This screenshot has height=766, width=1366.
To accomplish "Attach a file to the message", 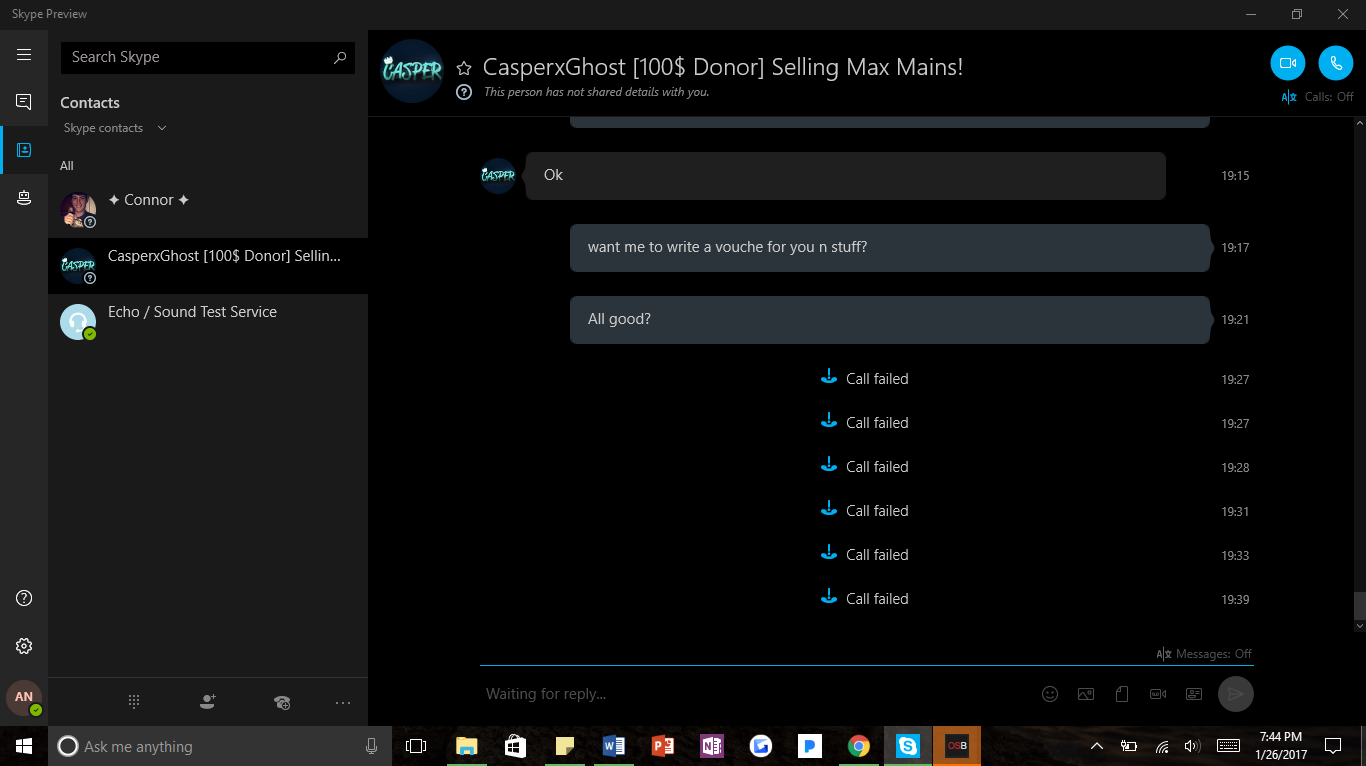I will click(1122, 694).
